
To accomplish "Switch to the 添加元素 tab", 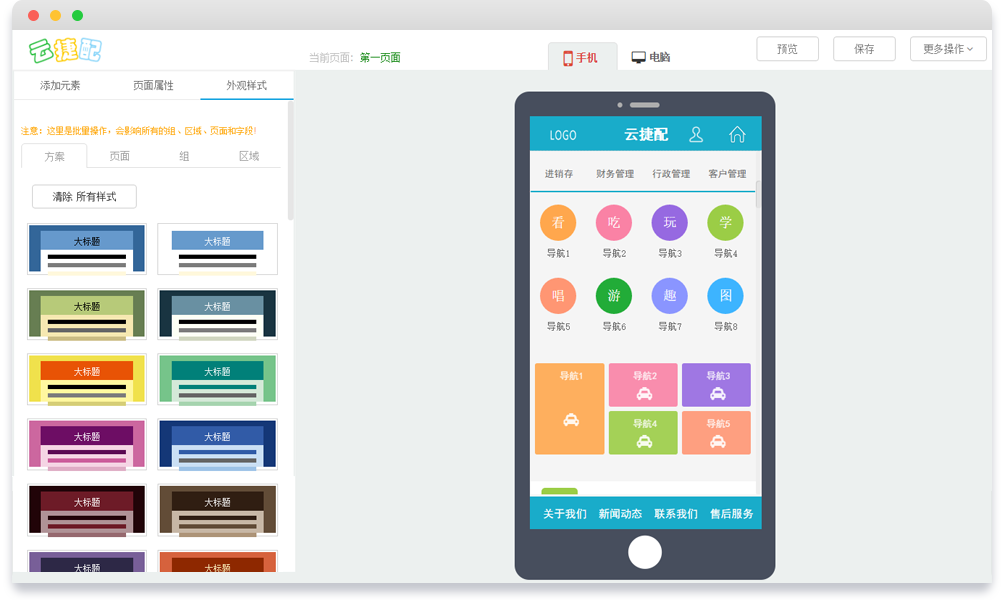I will 60,86.
